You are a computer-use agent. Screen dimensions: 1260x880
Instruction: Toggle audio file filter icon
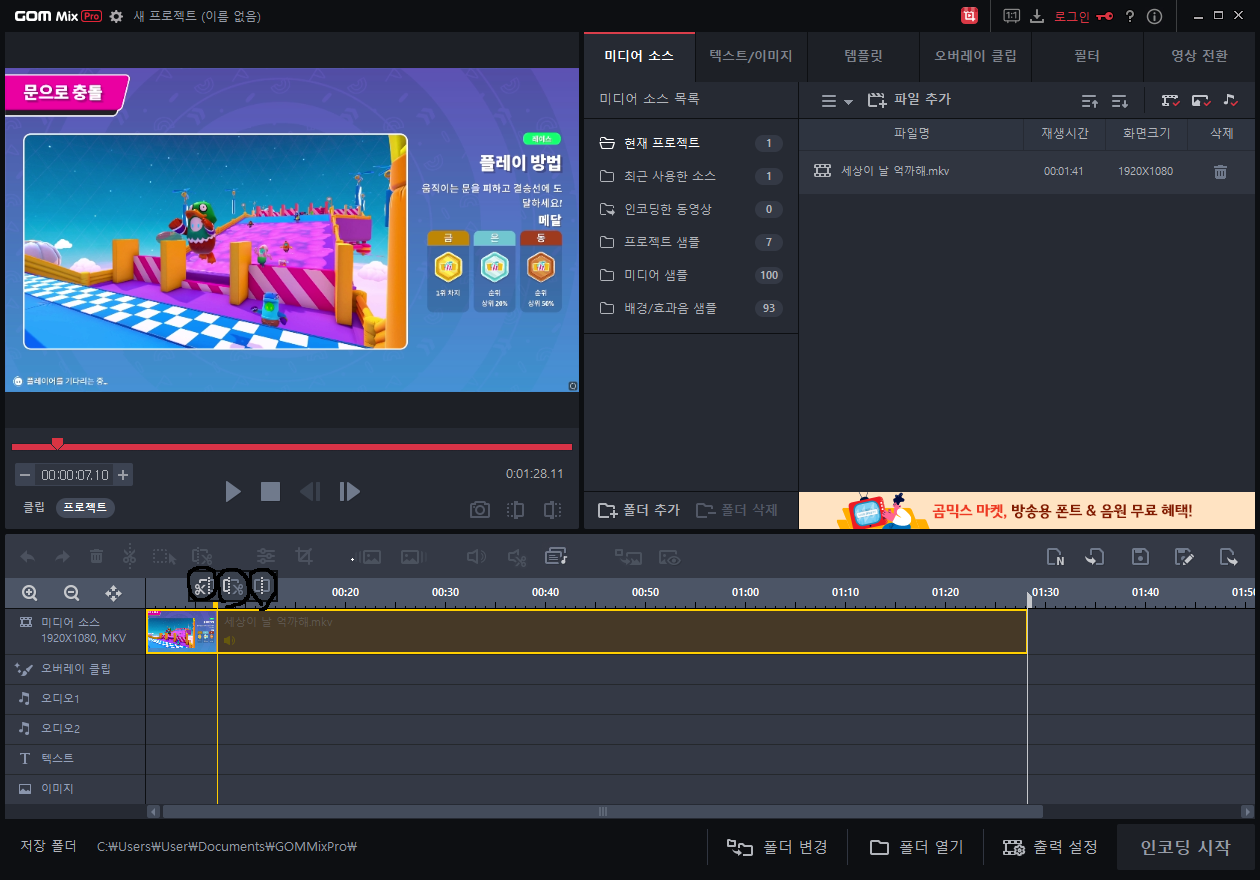point(1230,101)
